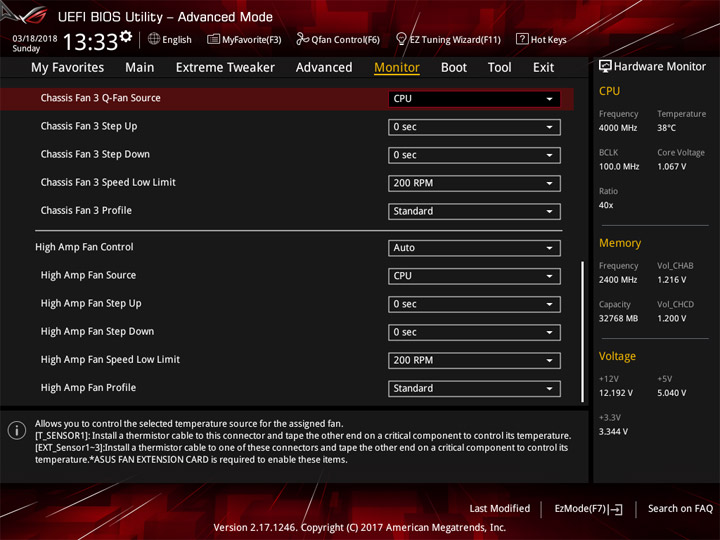The image size is (720, 540).
Task: Click the Hardware Monitor screen icon
Action: point(605,67)
